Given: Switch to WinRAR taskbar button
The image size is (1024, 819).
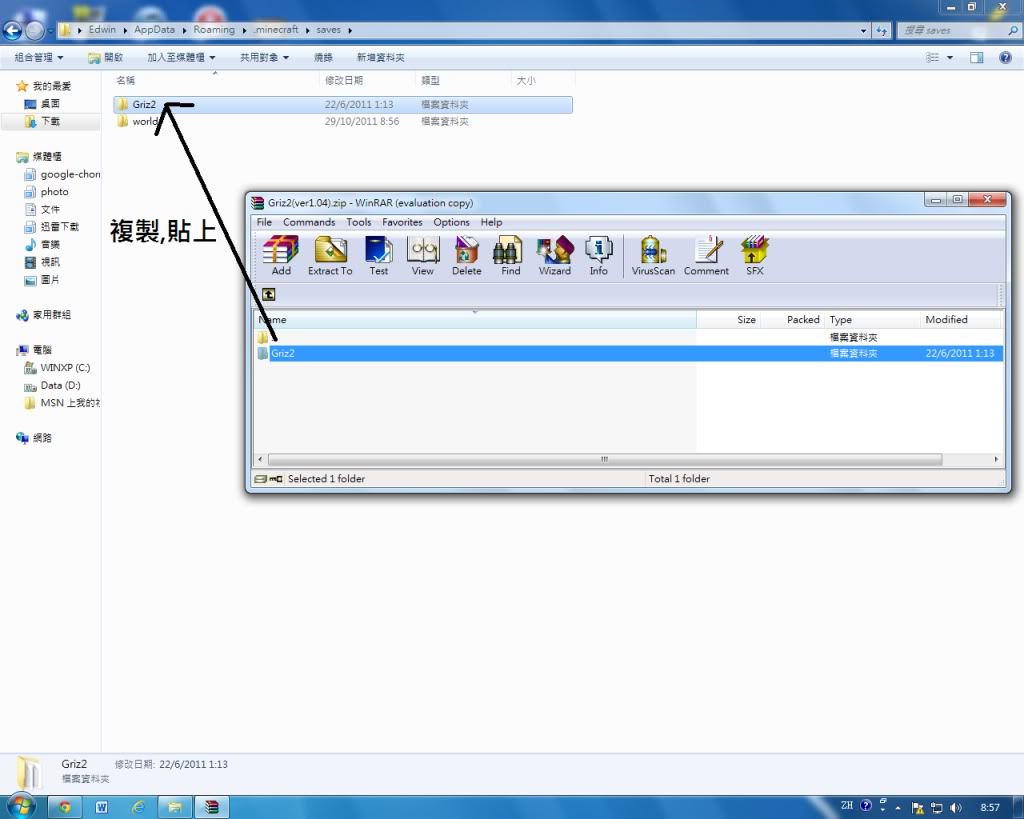Looking at the screenshot, I should pyautogui.click(x=212, y=807).
